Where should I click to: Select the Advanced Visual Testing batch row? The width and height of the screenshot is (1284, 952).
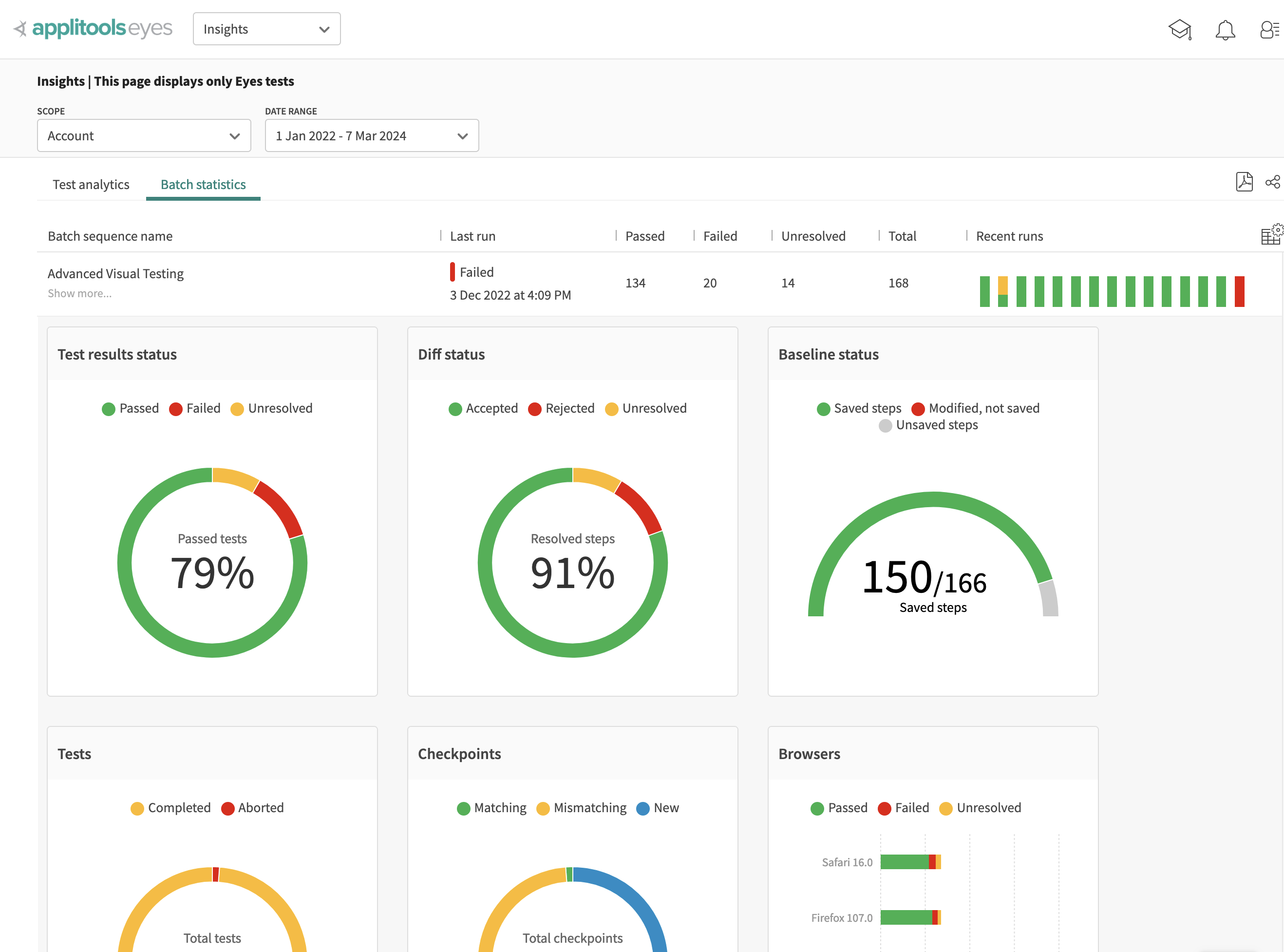pos(659,284)
